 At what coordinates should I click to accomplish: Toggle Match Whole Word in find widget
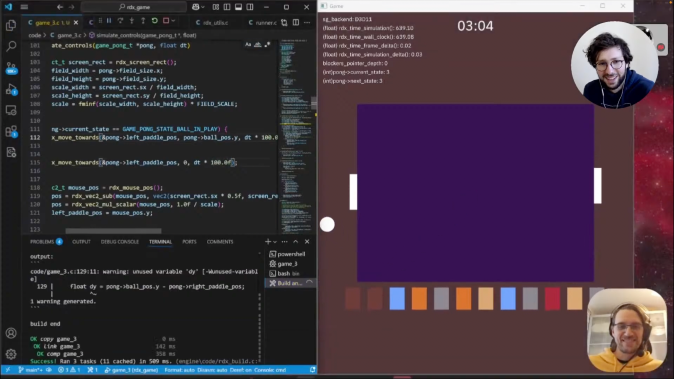pyautogui.click(x=257, y=45)
